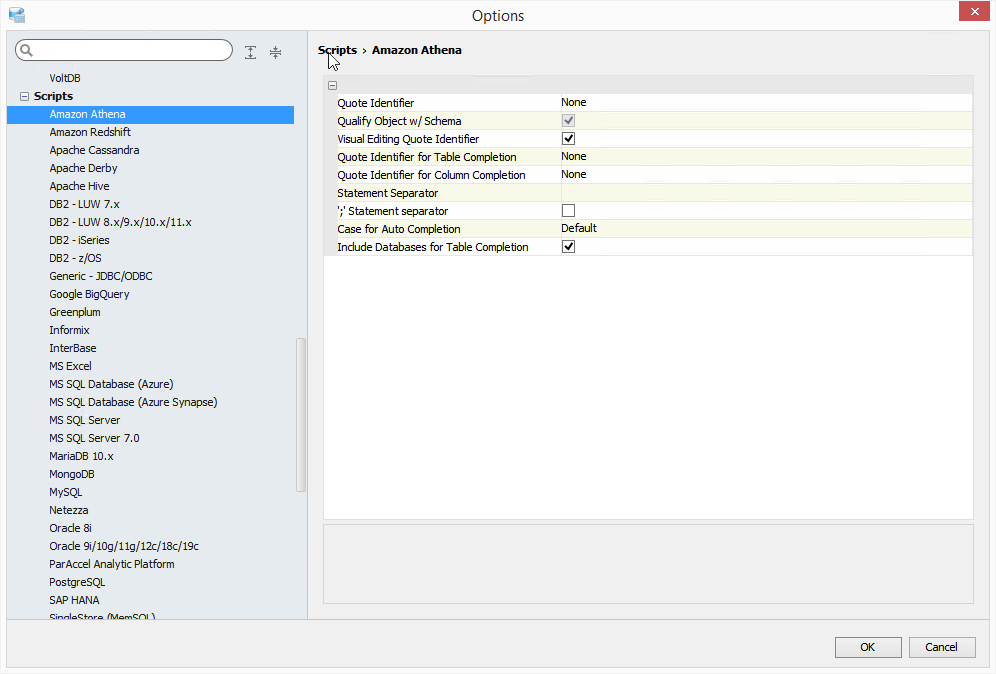This screenshot has height=674, width=996.
Task: Close the Options dialog window
Action: click(x=974, y=12)
